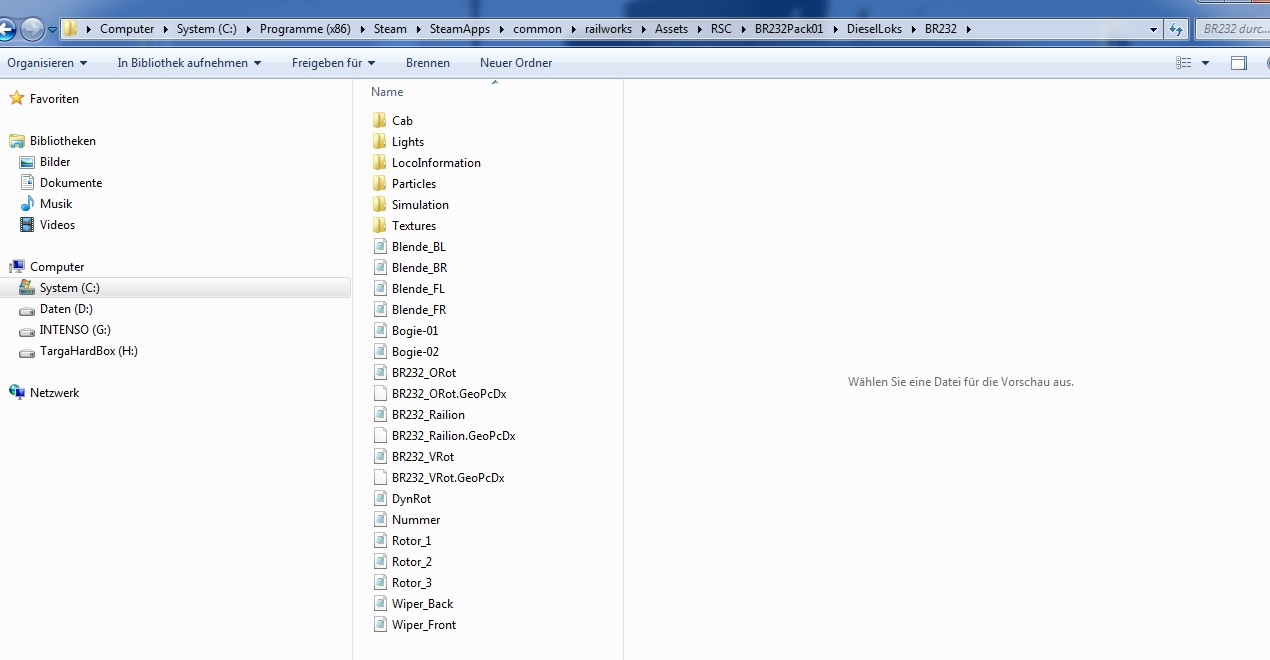Select the LocoInformation folder icon
Image resolution: width=1270 pixels, height=660 pixels.
379,162
